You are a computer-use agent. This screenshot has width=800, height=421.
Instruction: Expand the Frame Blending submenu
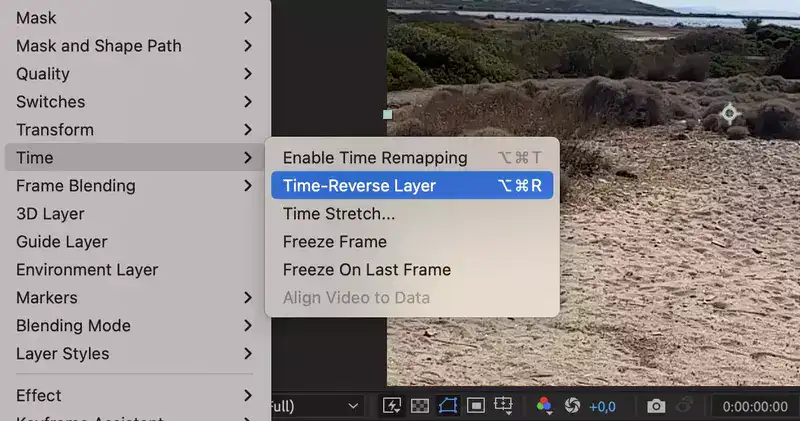tap(135, 186)
